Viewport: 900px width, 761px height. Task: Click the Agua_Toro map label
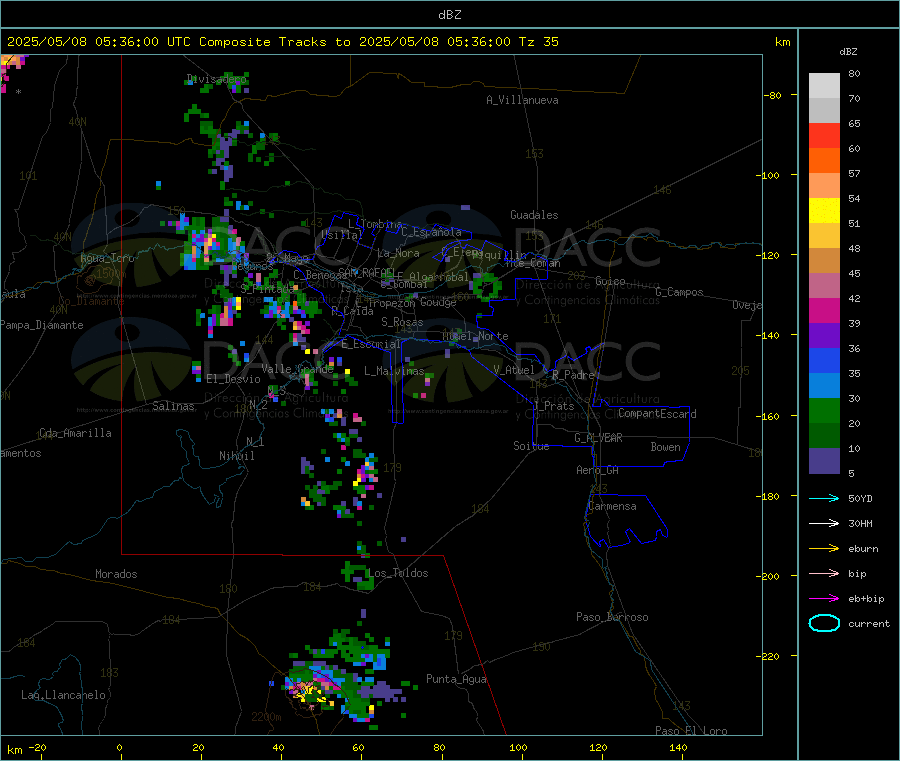tap(107, 258)
